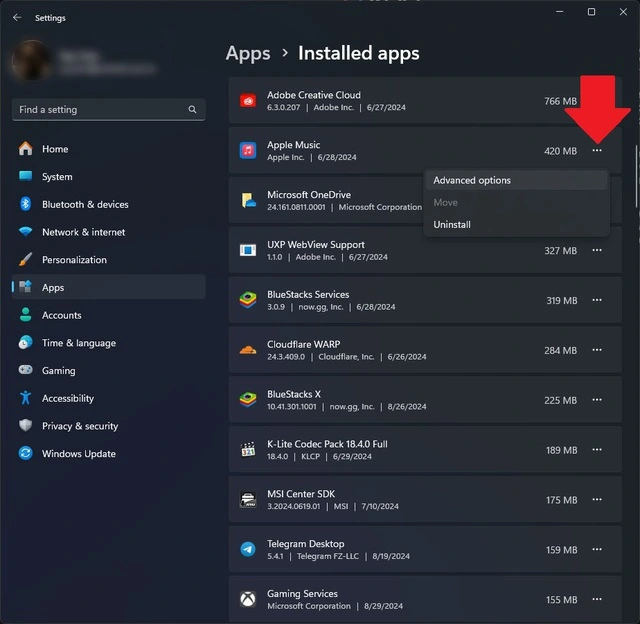This screenshot has width=640, height=624.
Task: Open more options for Telegram Desktop
Action: (x=597, y=549)
